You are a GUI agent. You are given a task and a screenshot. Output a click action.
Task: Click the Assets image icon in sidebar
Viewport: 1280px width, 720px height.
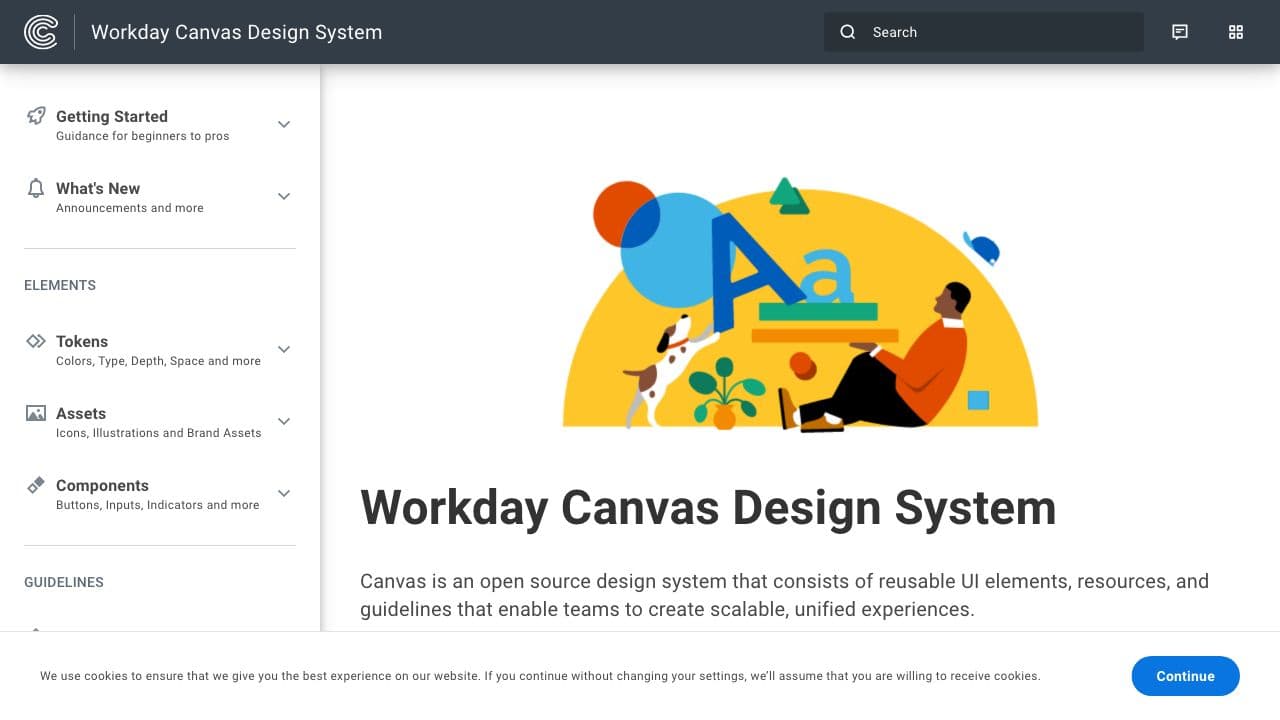point(36,412)
